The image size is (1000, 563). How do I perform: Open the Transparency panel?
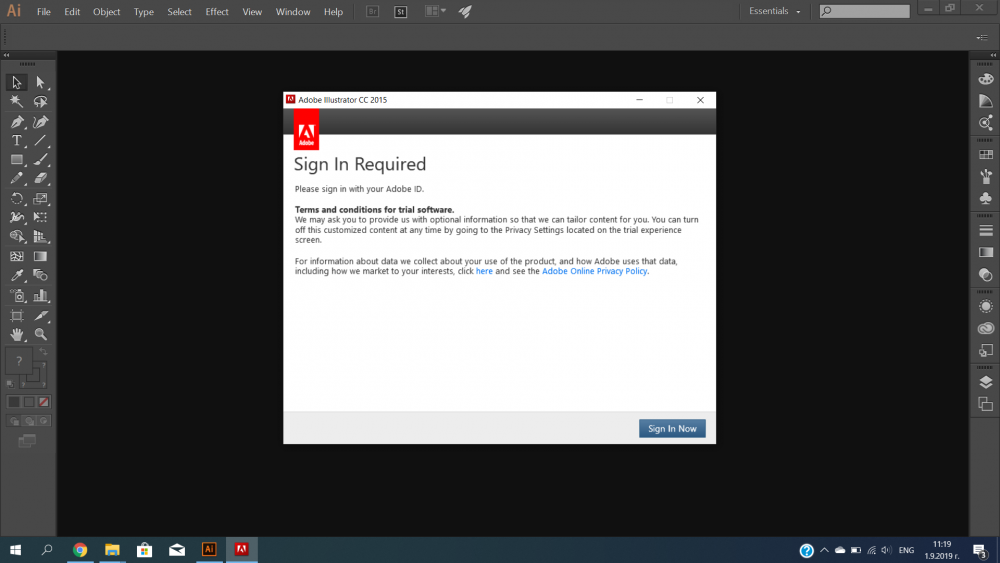pyautogui.click(x=985, y=275)
